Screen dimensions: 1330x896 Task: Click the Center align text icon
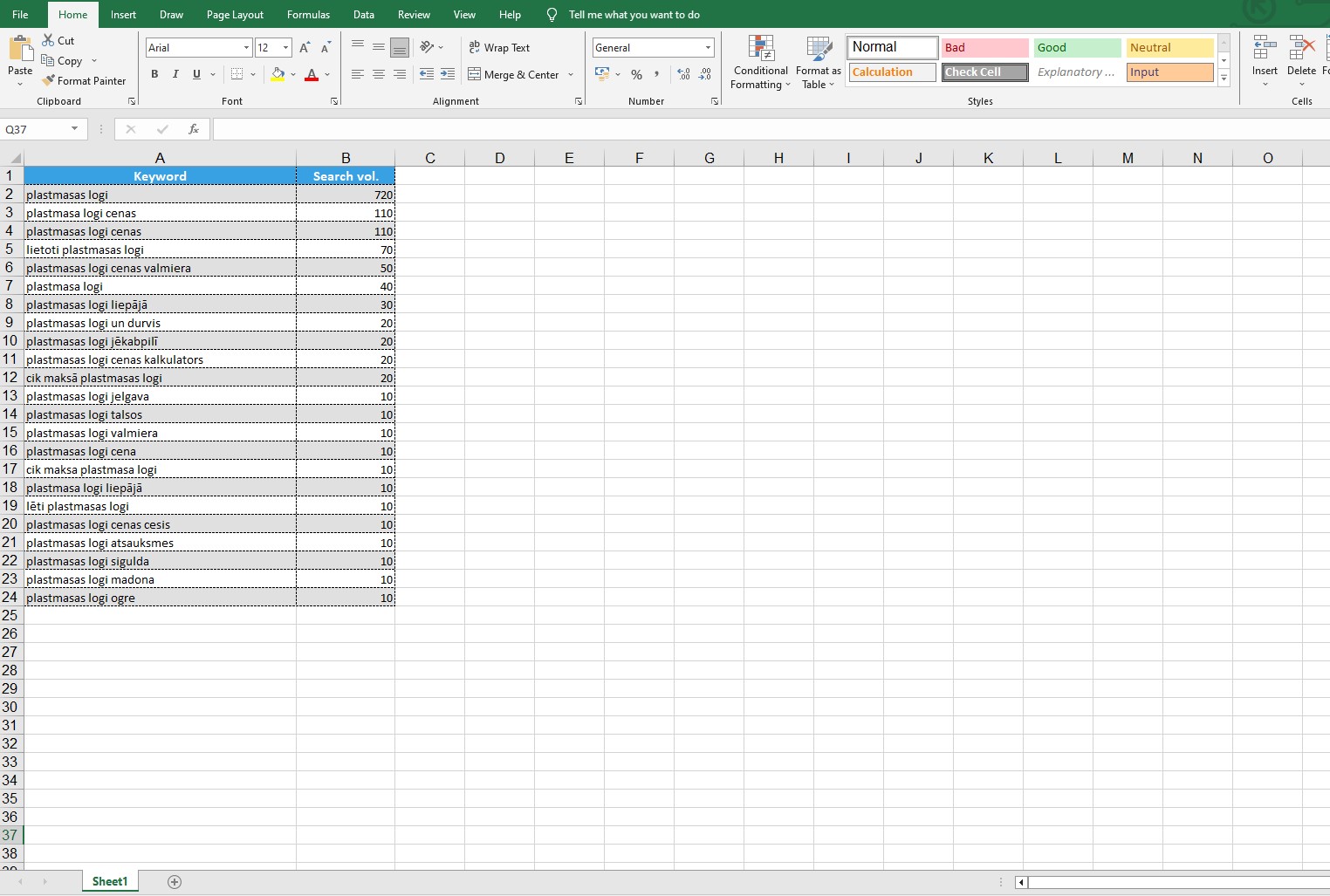(379, 75)
